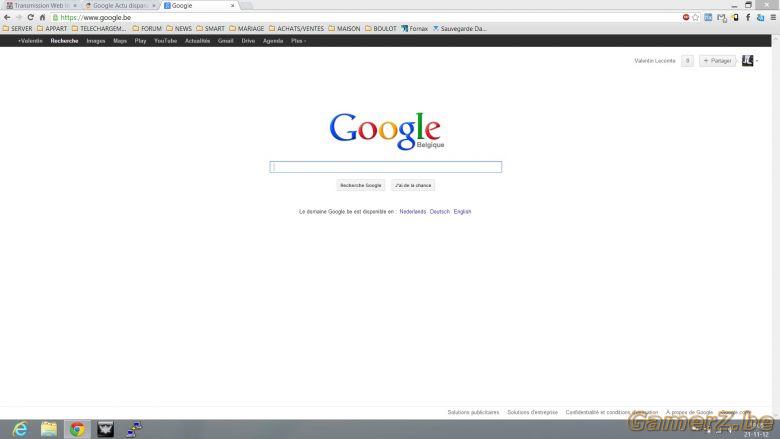The image size is (780, 439).
Task: Click the J'ai de la chance button
Action: (x=413, y=185)
